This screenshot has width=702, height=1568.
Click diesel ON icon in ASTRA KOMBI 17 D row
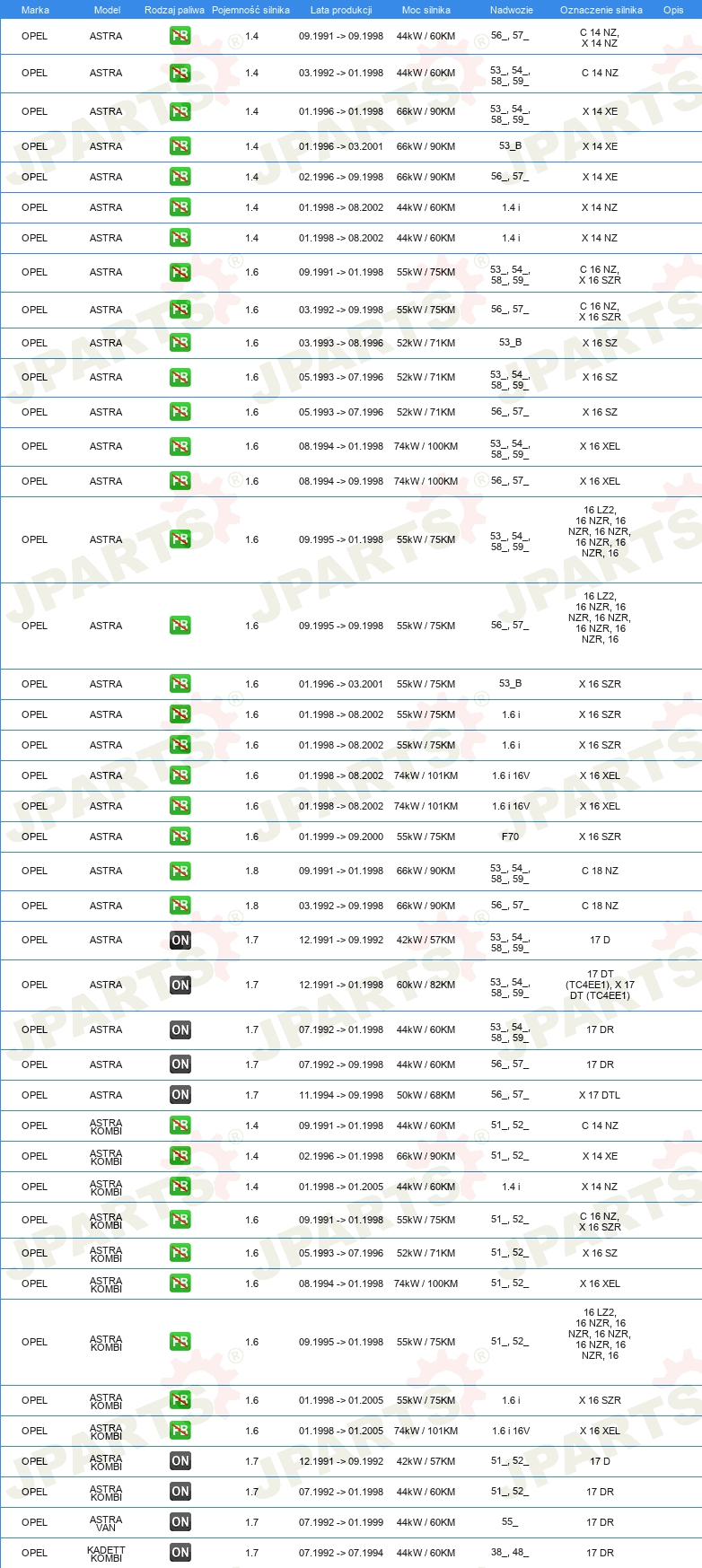(180, 1461)
